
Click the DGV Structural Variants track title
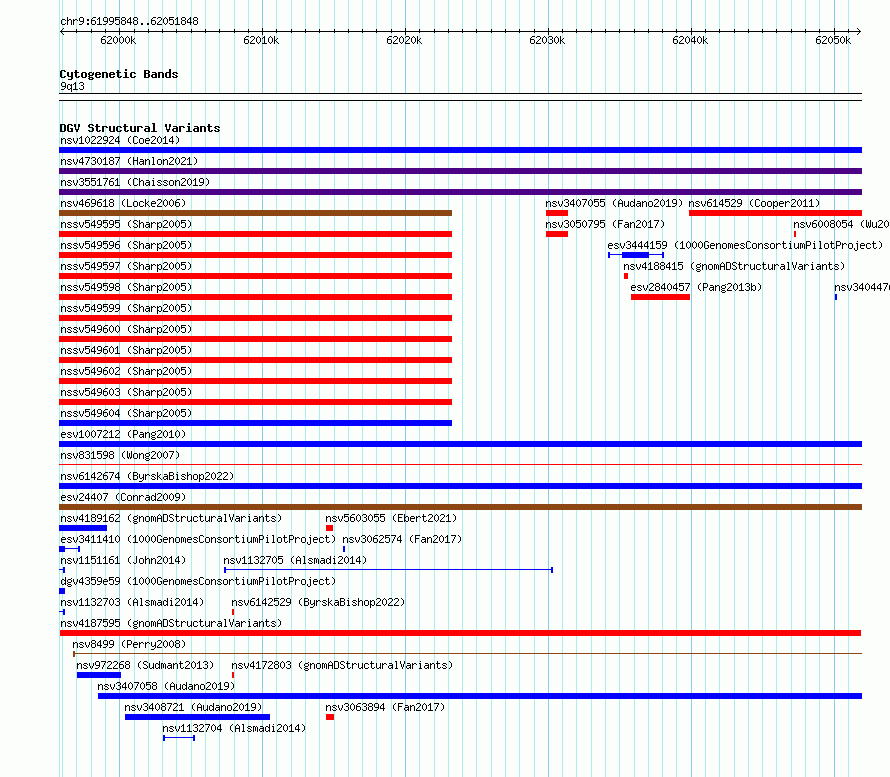click(140, 128)
